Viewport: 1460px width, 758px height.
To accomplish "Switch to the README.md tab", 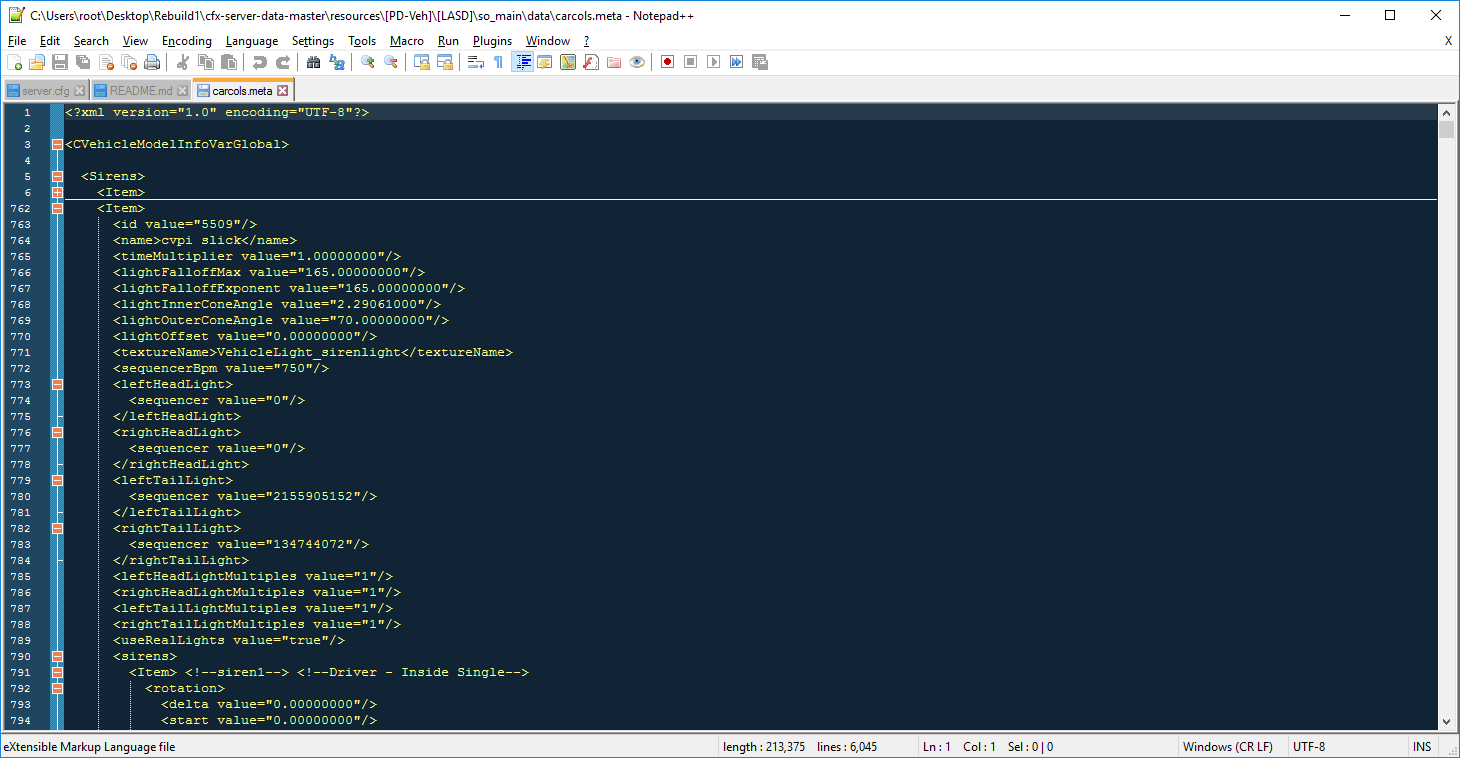I will click(141, 90).
